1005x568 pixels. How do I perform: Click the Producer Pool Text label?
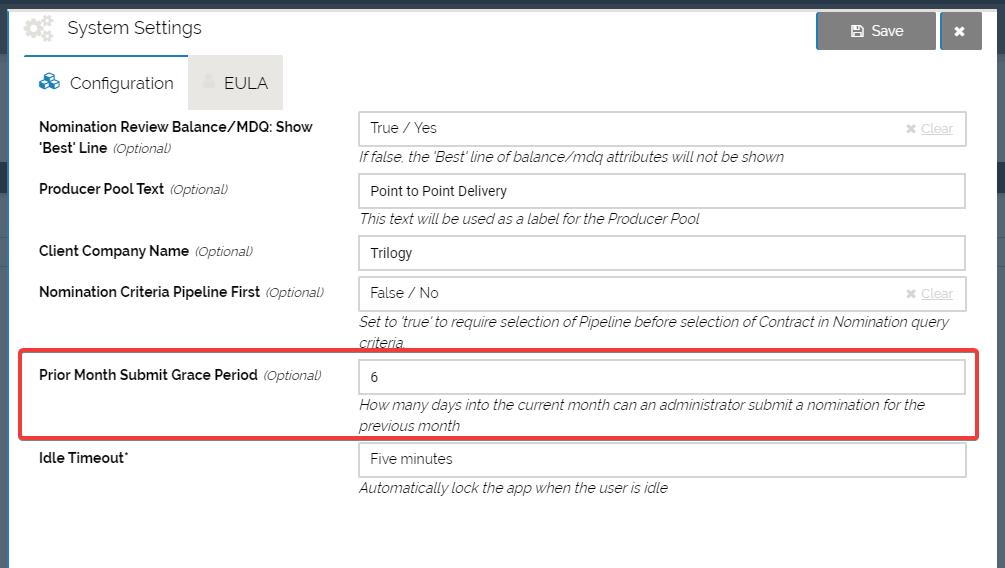point(101,189)
